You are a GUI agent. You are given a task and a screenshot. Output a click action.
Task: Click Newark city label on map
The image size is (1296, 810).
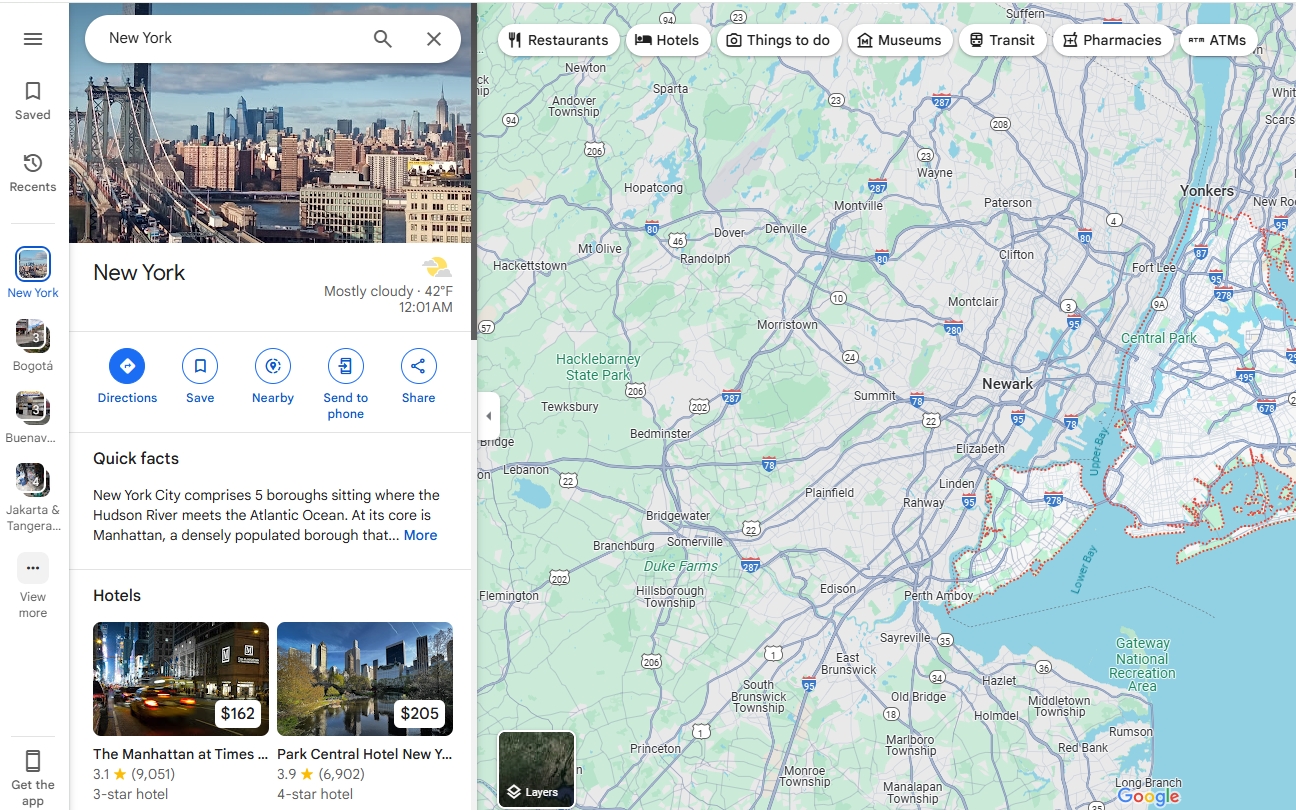click(x=1007, y=384)
